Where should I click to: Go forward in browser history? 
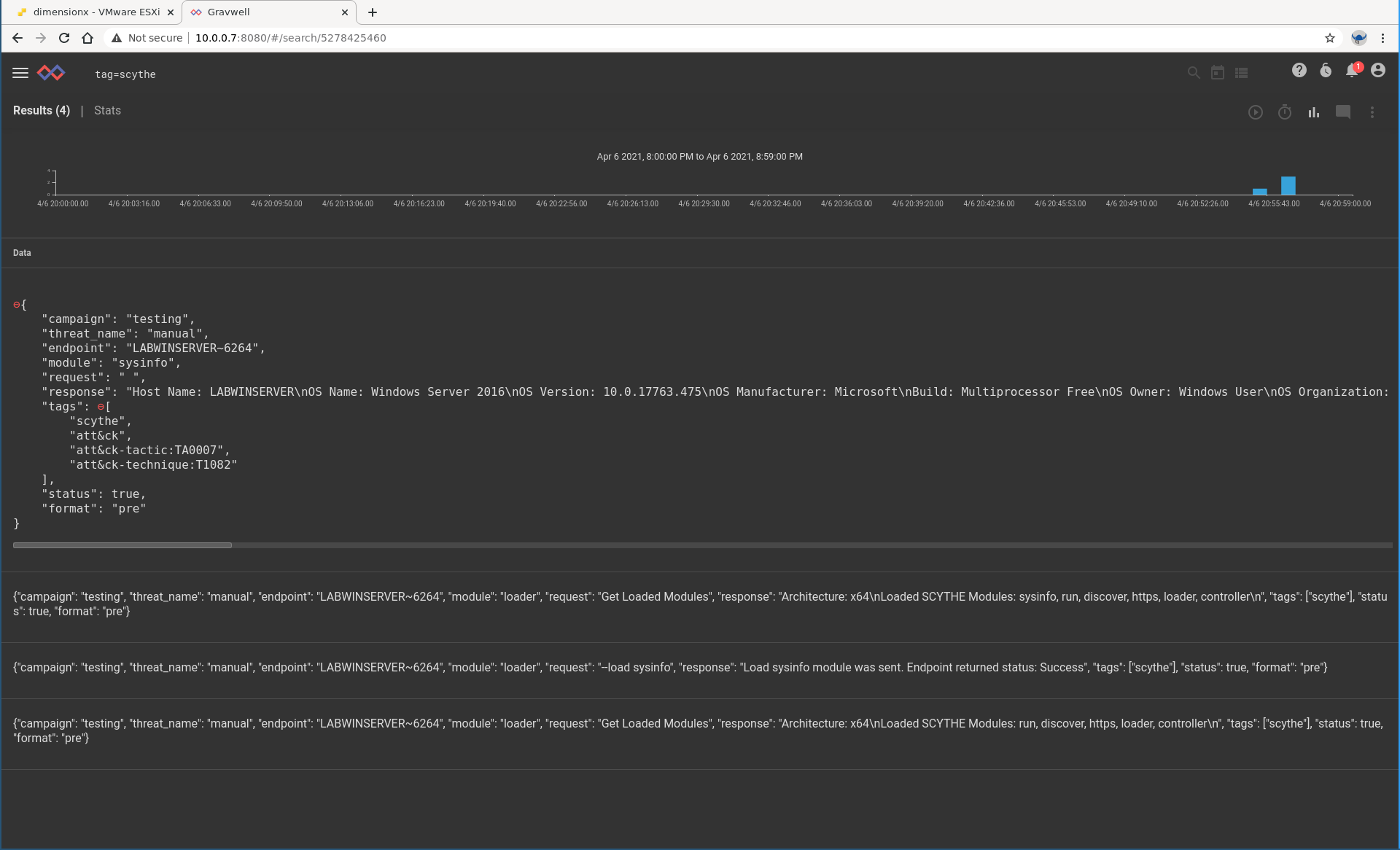(41, 38)
